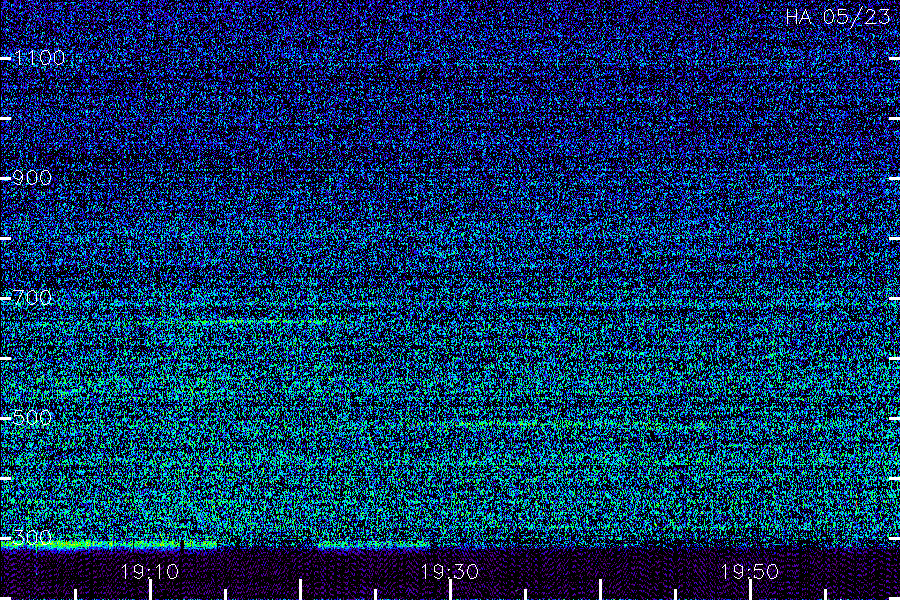Click the 500 frequency axis label
This screenshot has width=900, height=600.
pyautogui.click(x=32, y=417)
